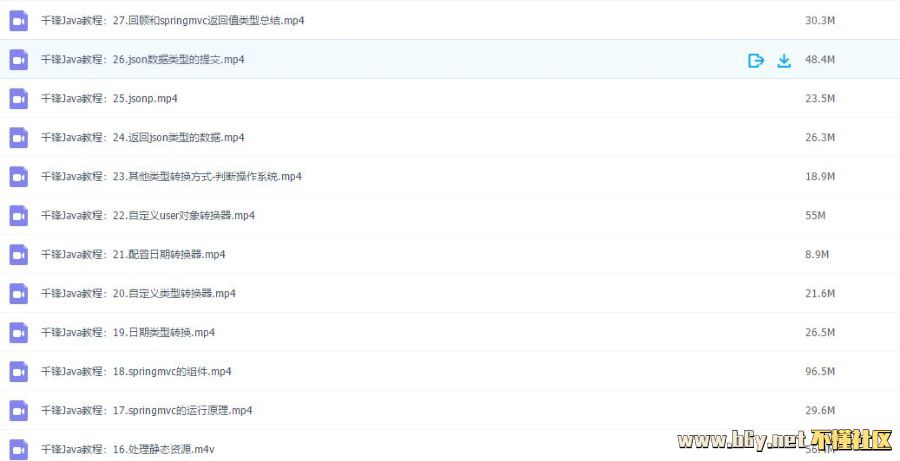Click video icon of 18.springmvc的组件.mp4
Image resolution: width=900 pixels, height=461 pixels.
pos(18,372)
